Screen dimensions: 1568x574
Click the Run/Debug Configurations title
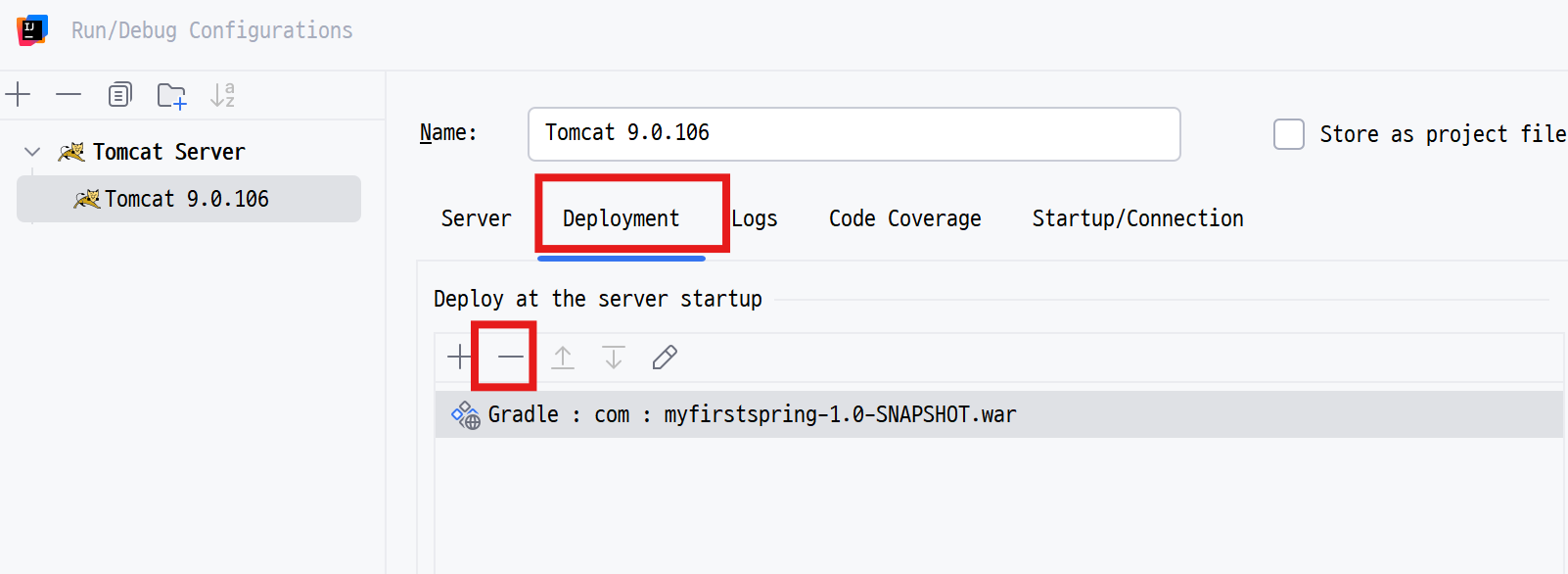point(212,30)
